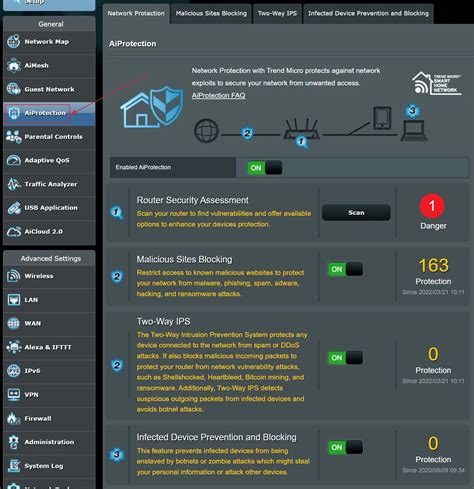Turn off the Malicious Sites Blocking switch

pyautogui.click(x=345, y=269)
